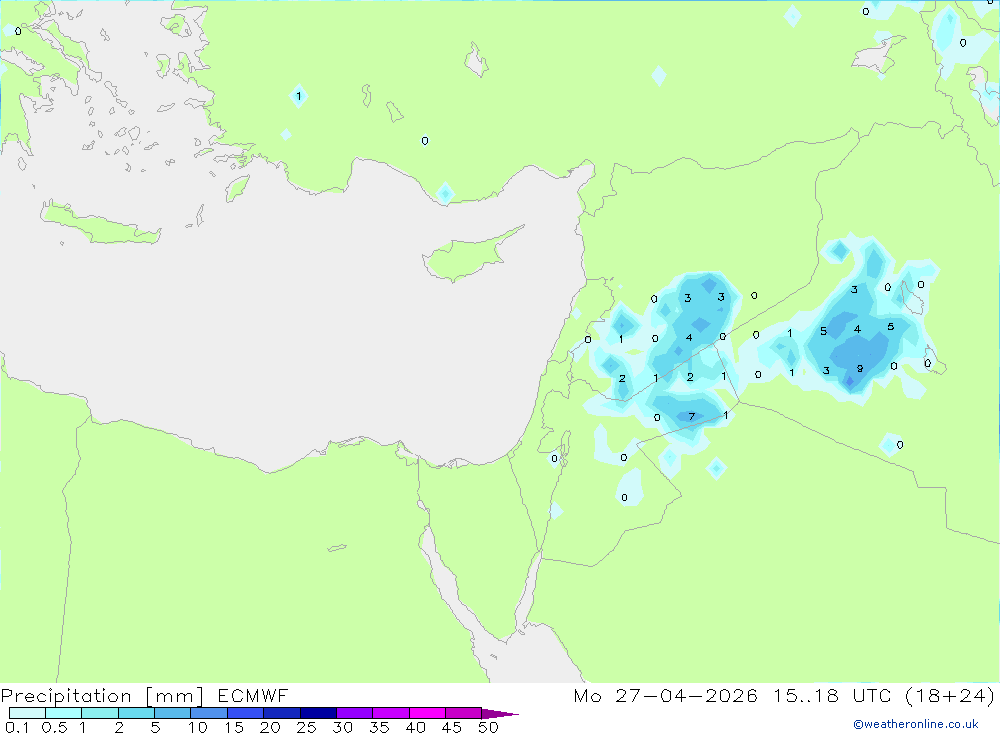Click the 20–25 mm legend color swatch
This screenshot has width=1000, height=733.
(281, 713)
